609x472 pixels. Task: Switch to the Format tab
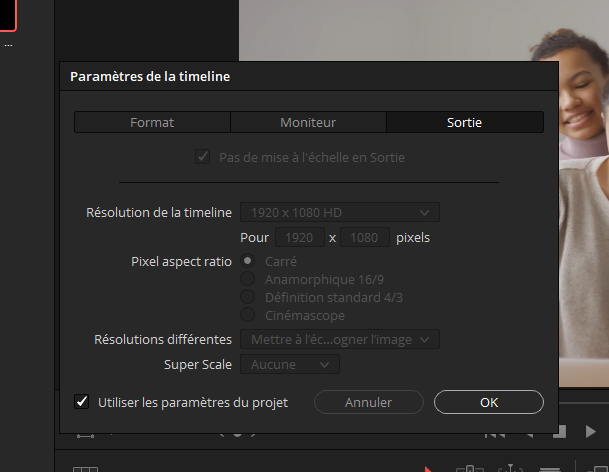point(152,122)
